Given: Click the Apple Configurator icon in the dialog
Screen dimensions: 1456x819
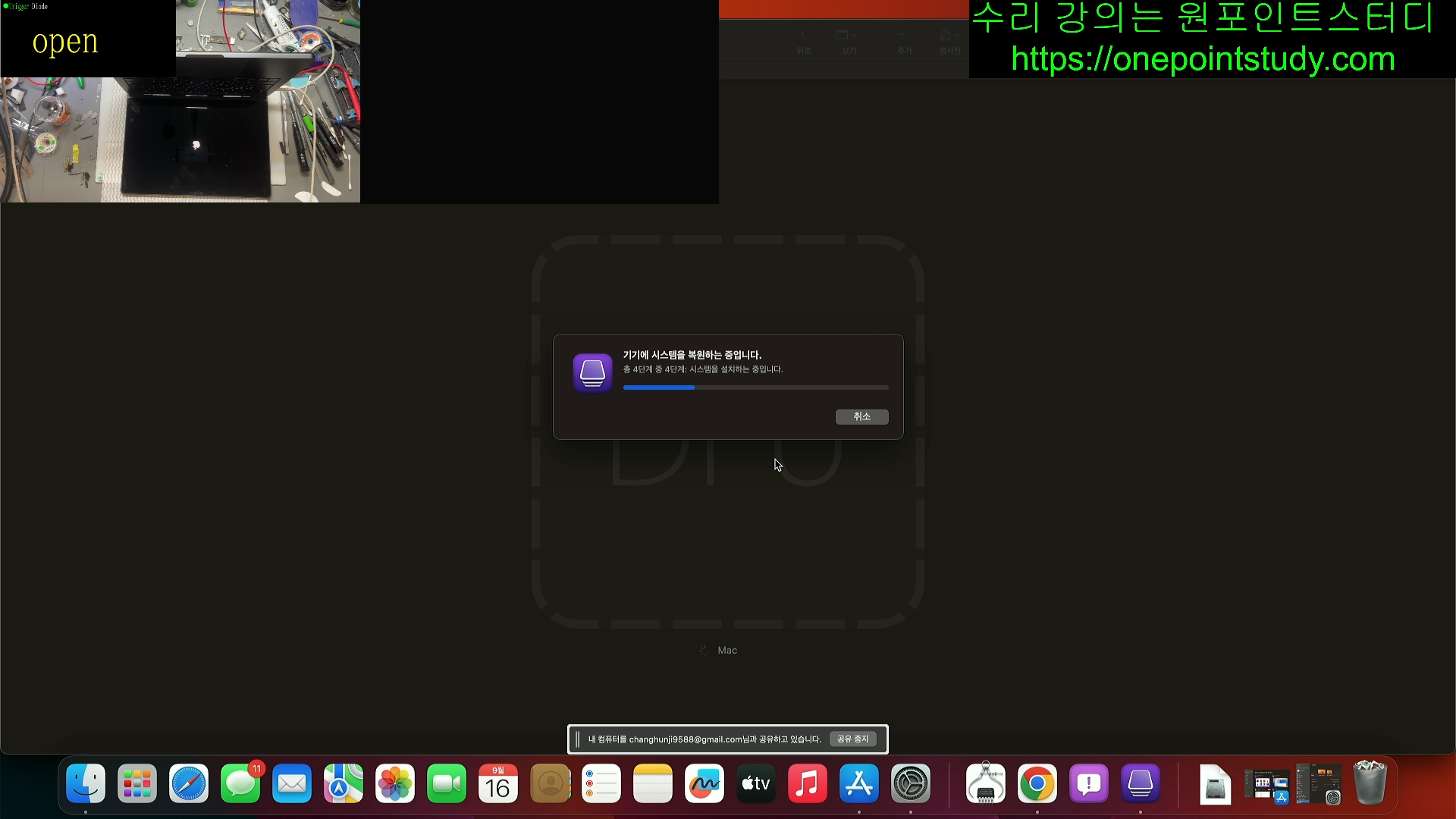Looking at the screenshot, I should [592, 373].
